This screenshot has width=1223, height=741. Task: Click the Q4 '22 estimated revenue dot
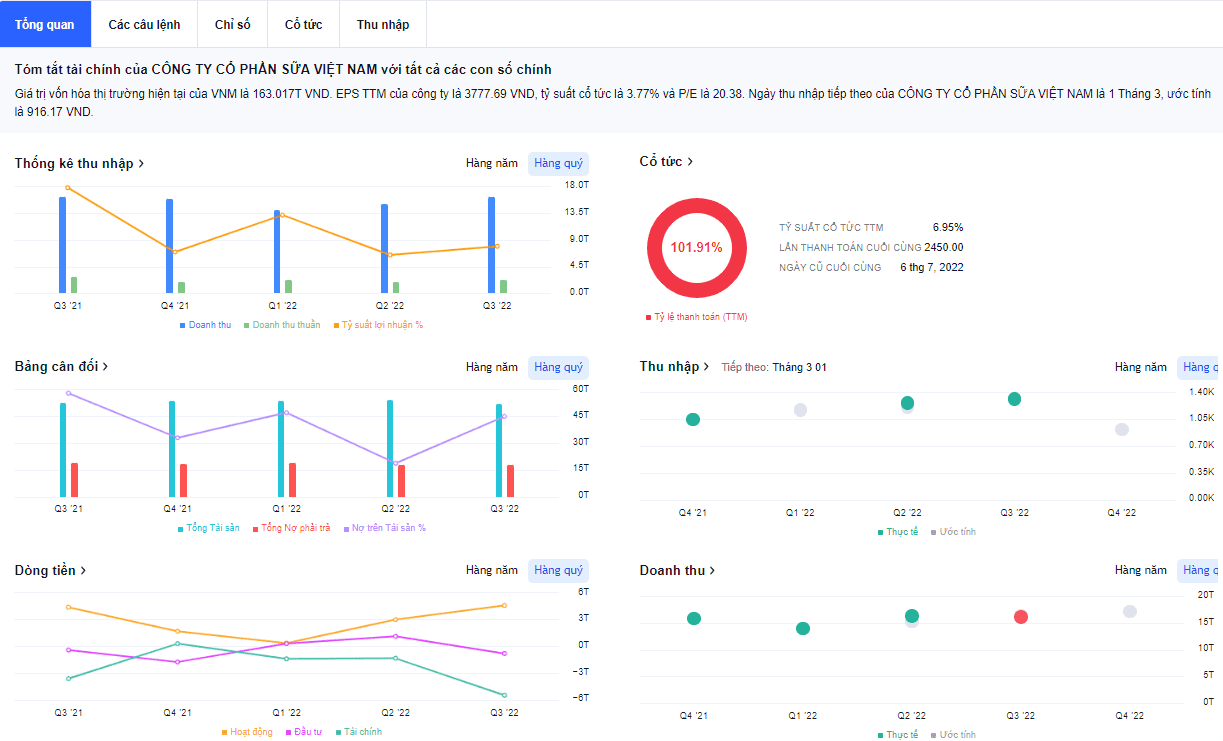click(x=1129, y=611)
